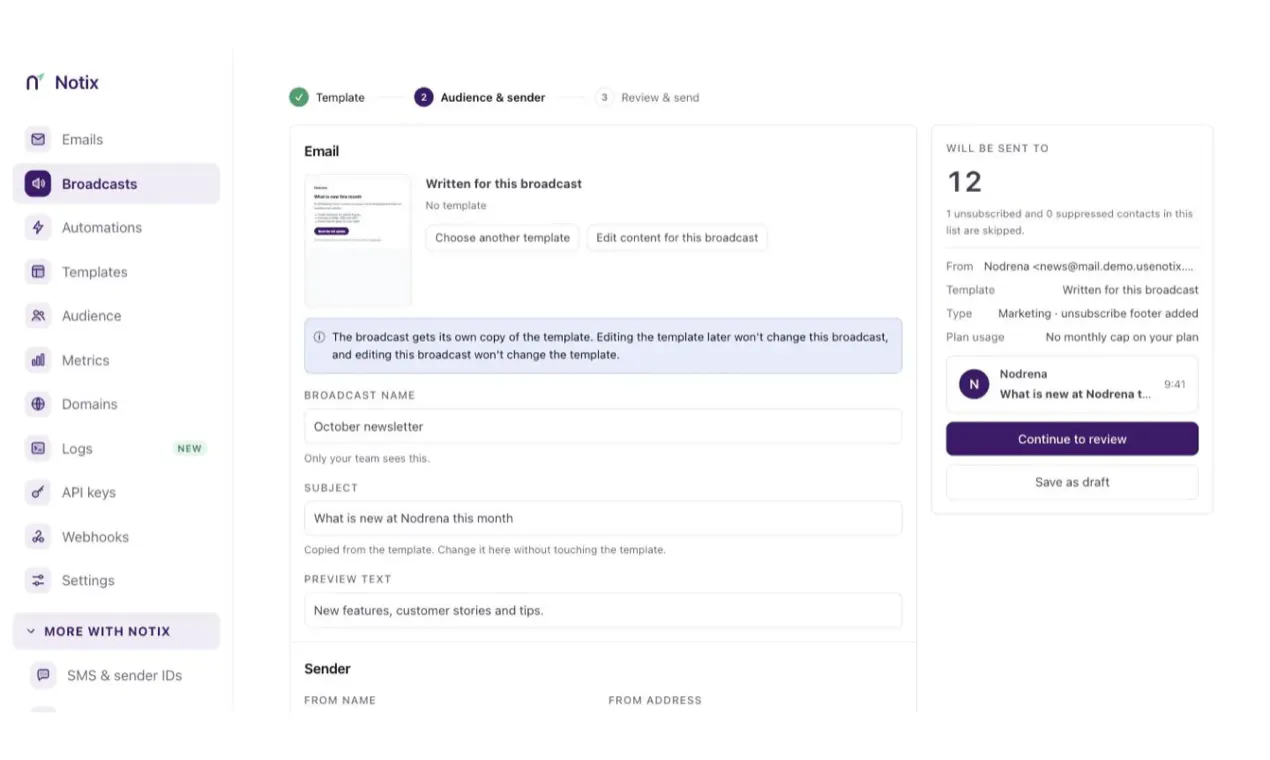Click the Metrics bar chart icon
This screenshot has height=760, width=1270.
click(x=38, y=360)
